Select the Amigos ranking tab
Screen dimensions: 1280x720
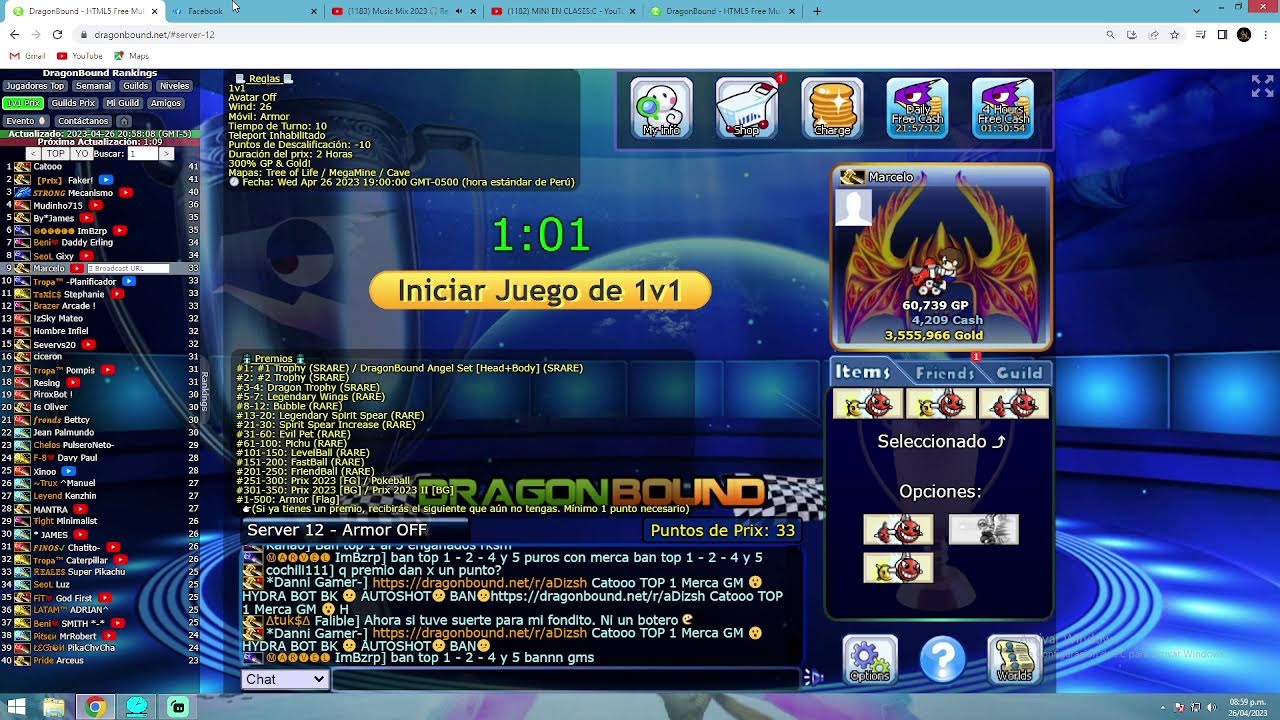click(x=166, y=103)
